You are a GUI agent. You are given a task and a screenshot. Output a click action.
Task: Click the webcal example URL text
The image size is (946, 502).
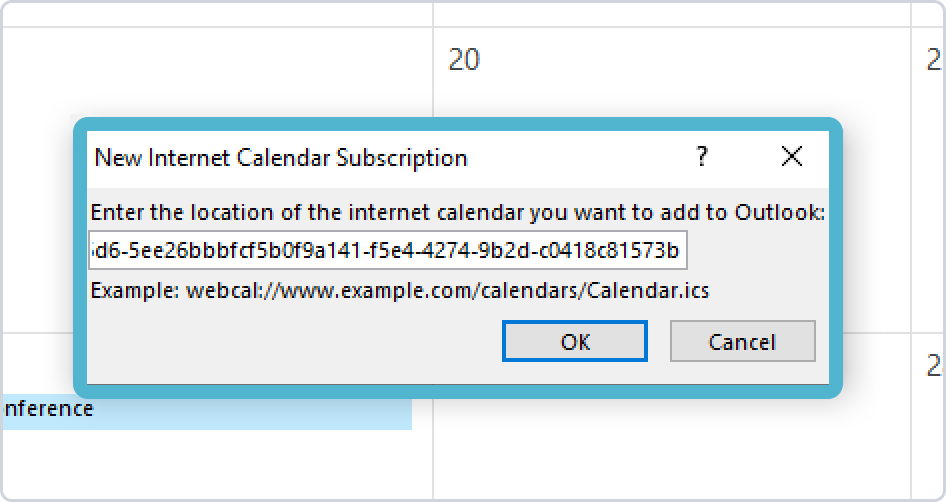click(x=448, y=291)
